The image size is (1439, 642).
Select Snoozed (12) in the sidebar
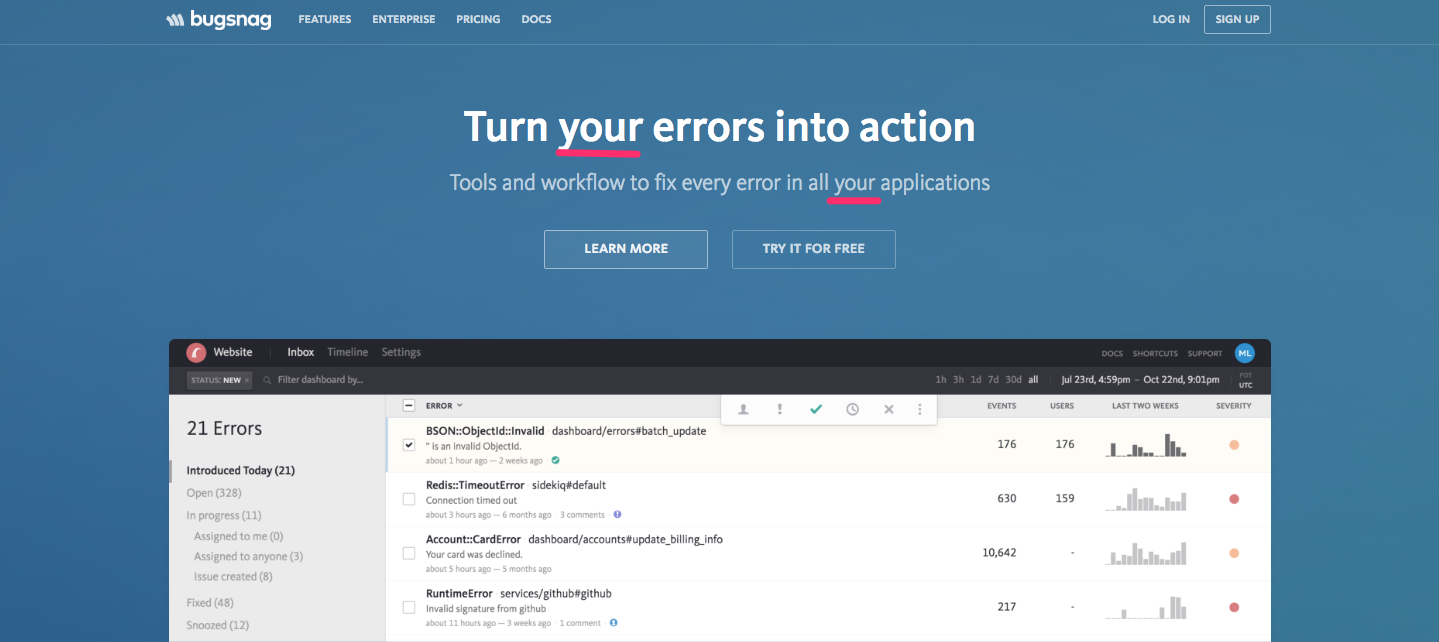click(x=218, y=625)
